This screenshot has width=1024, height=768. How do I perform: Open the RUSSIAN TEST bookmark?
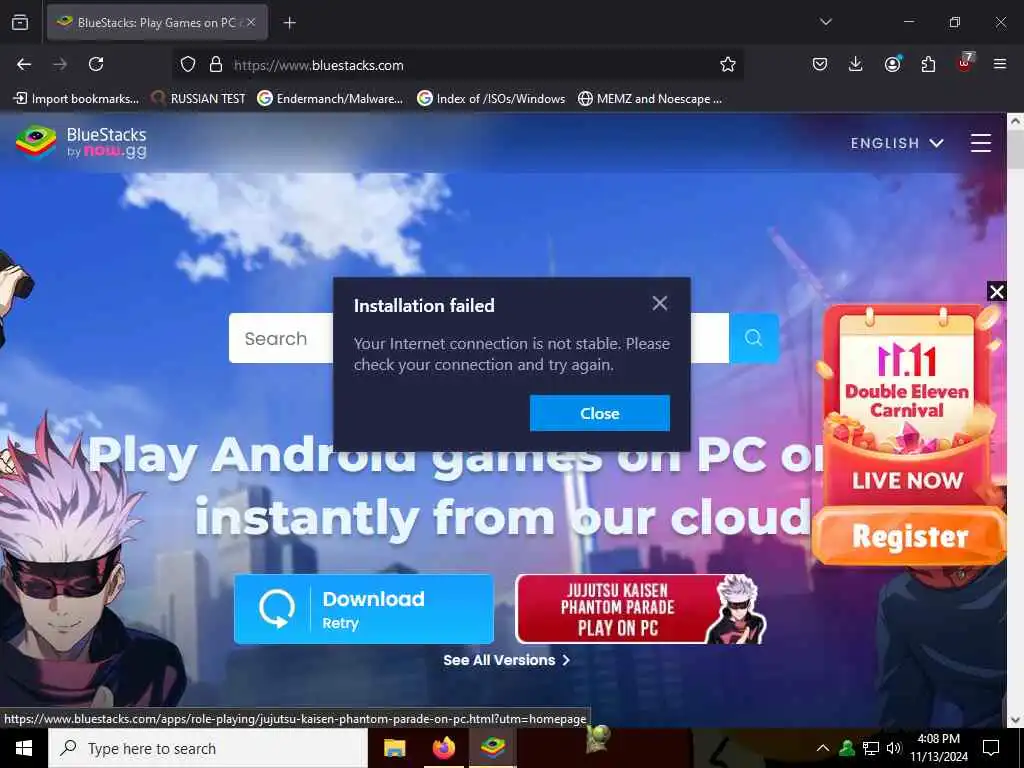[199, 99]
